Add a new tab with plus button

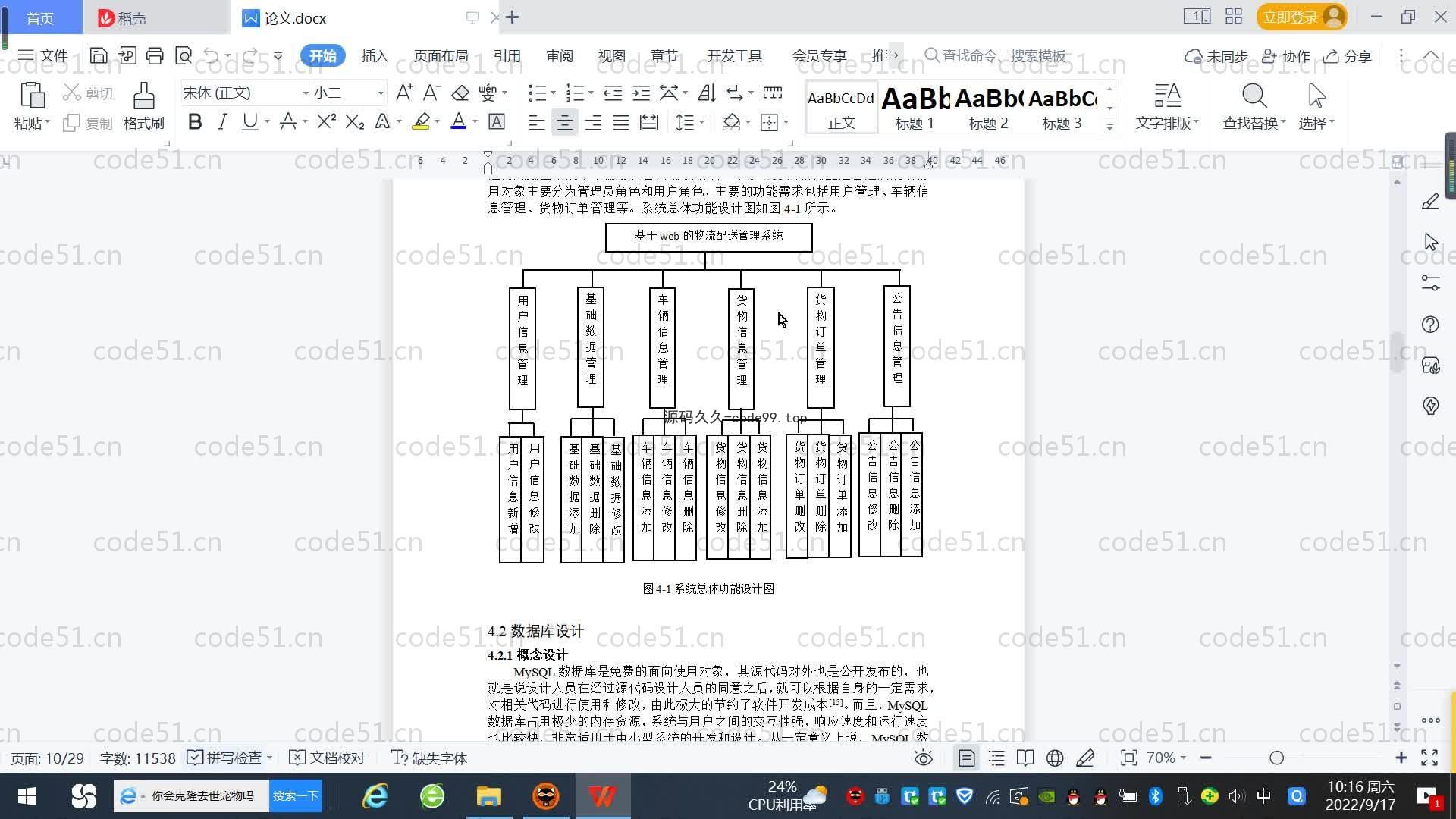click(x=513, y=17)
